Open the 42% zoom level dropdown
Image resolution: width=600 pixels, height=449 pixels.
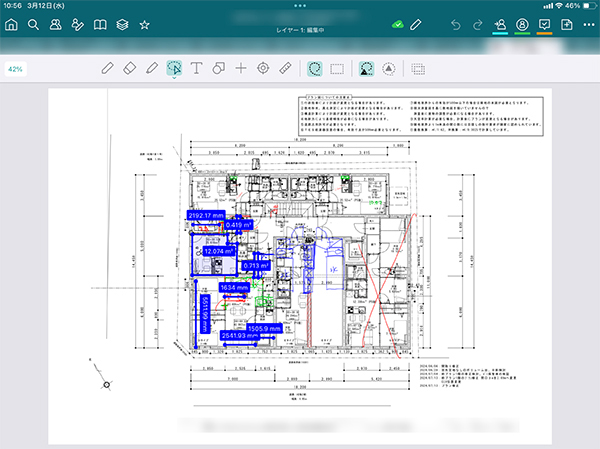[16, 69]
